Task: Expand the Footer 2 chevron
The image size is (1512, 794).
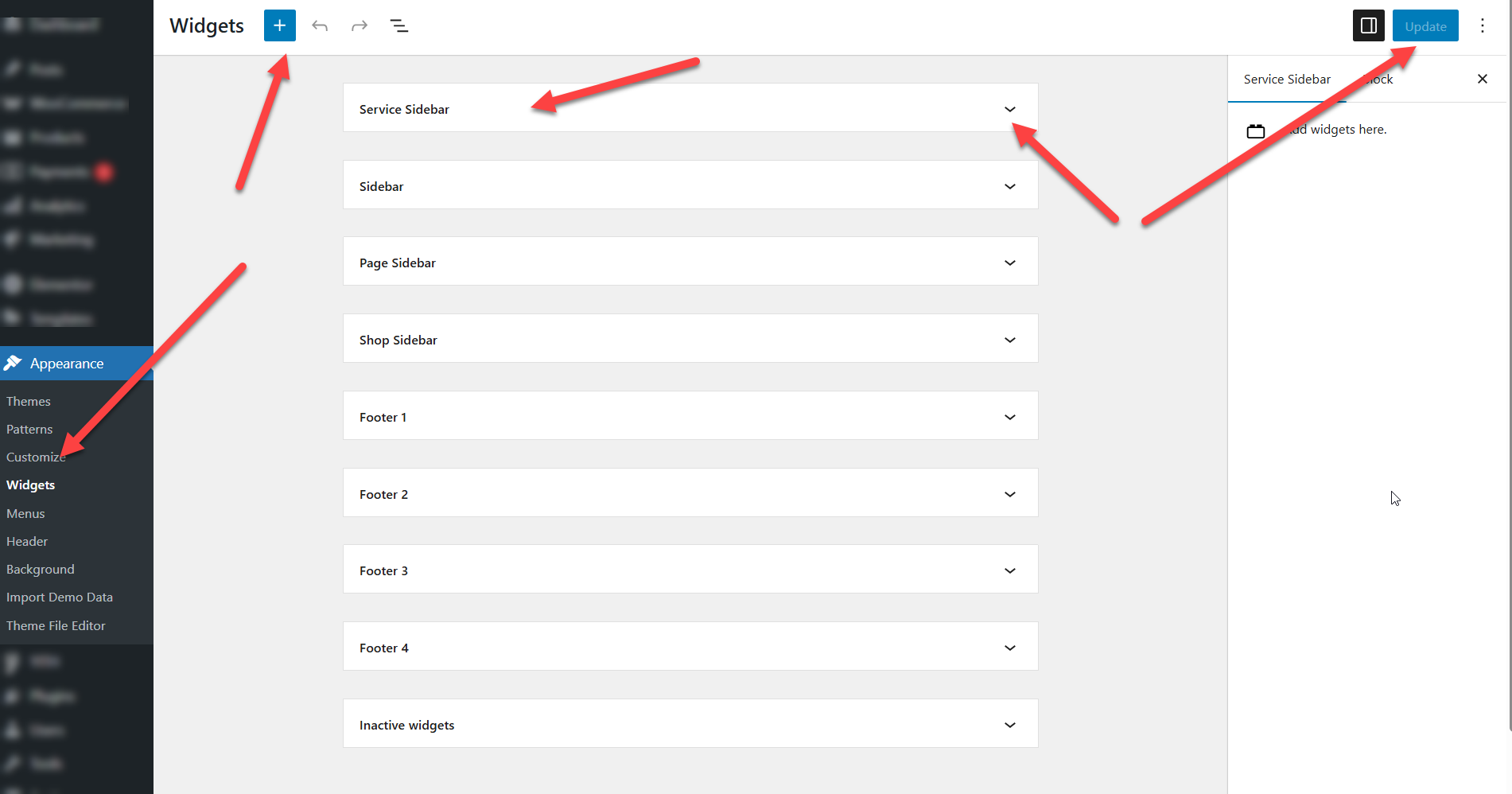Action: tap(1009, 494)
